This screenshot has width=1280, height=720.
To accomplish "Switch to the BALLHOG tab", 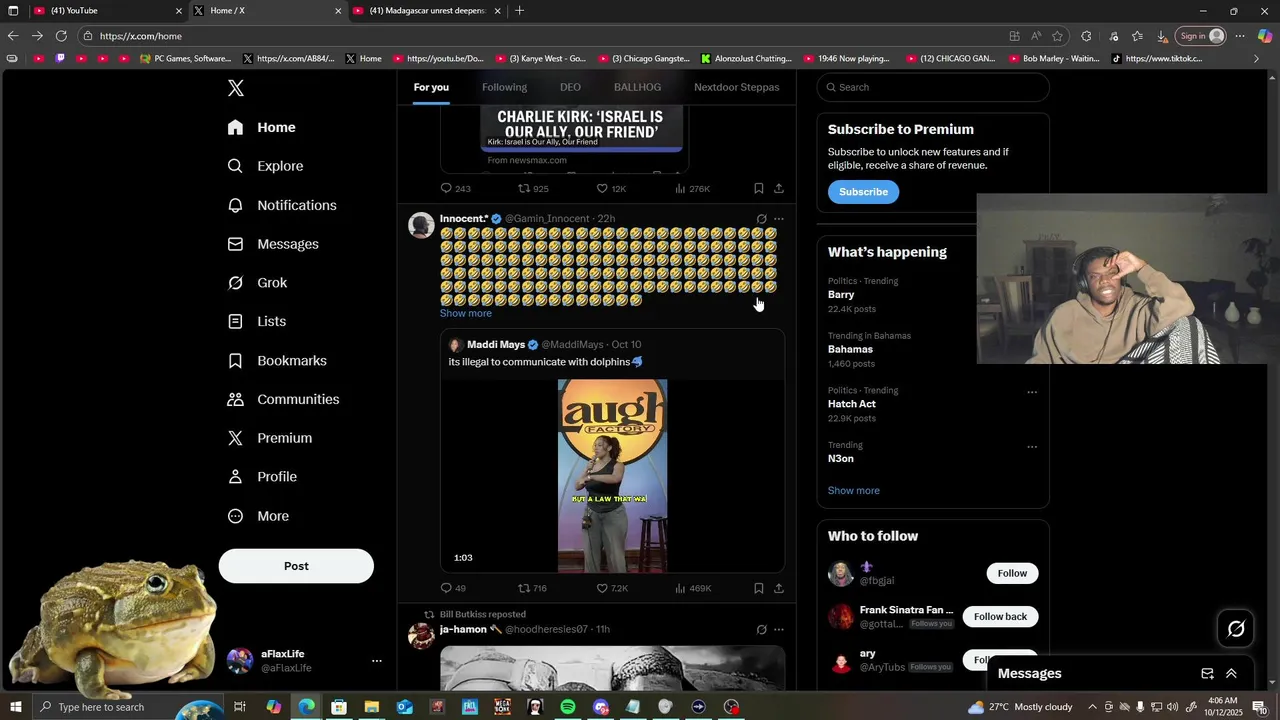I will [x=637, y=87].
